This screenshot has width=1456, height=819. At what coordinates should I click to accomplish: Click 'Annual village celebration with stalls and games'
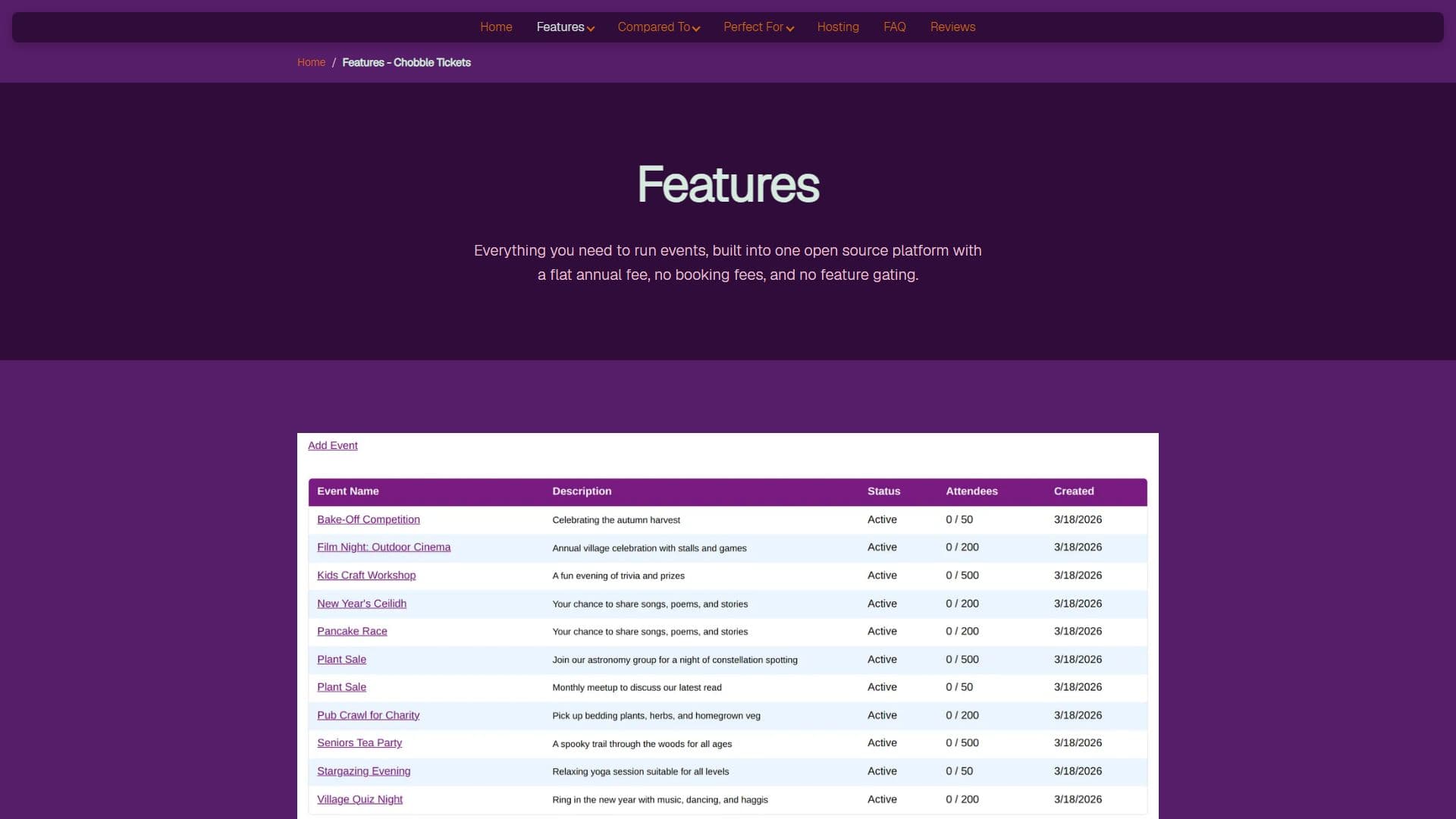pos(649,548)
